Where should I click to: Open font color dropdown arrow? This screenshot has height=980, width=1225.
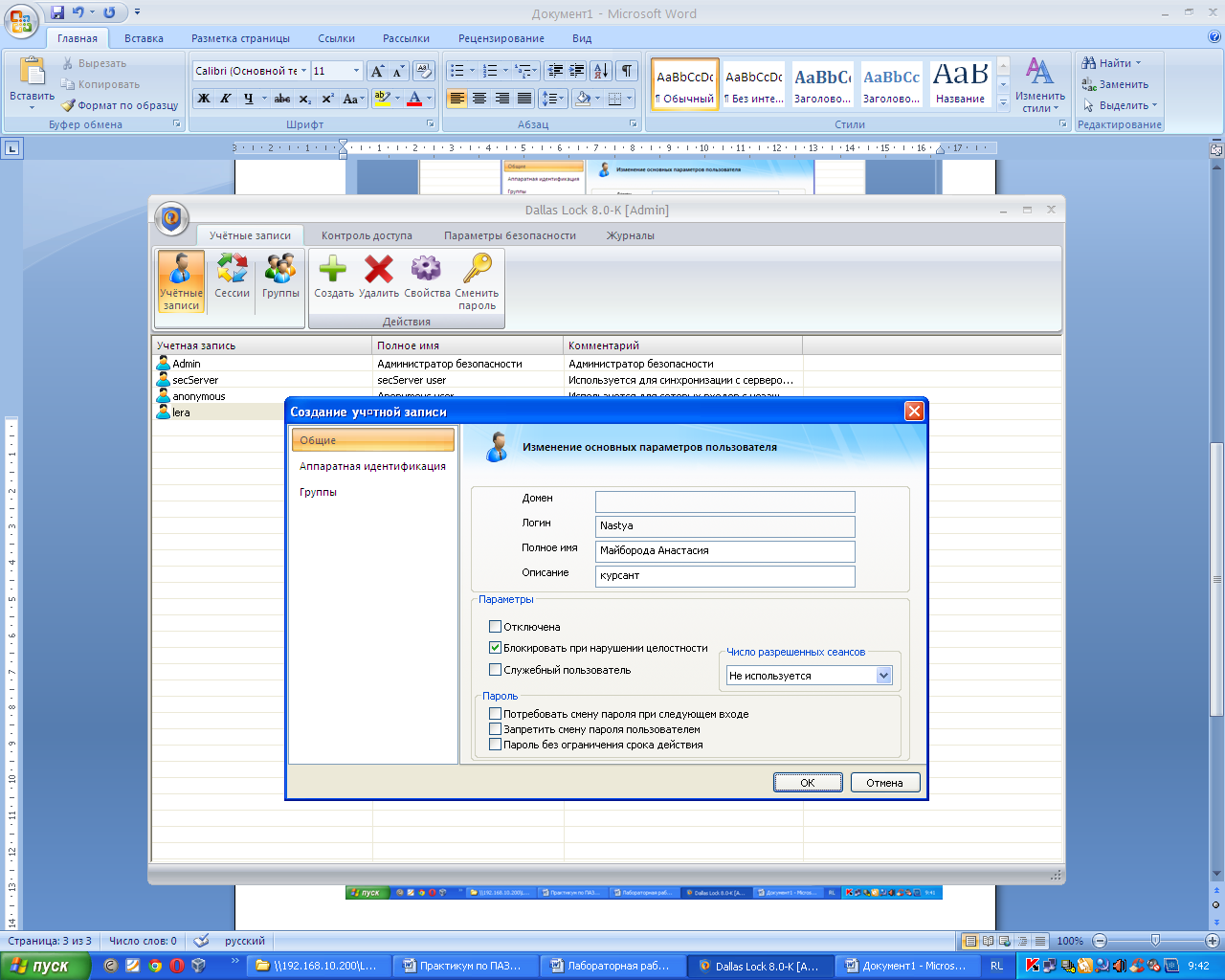(x=430, y=99)
